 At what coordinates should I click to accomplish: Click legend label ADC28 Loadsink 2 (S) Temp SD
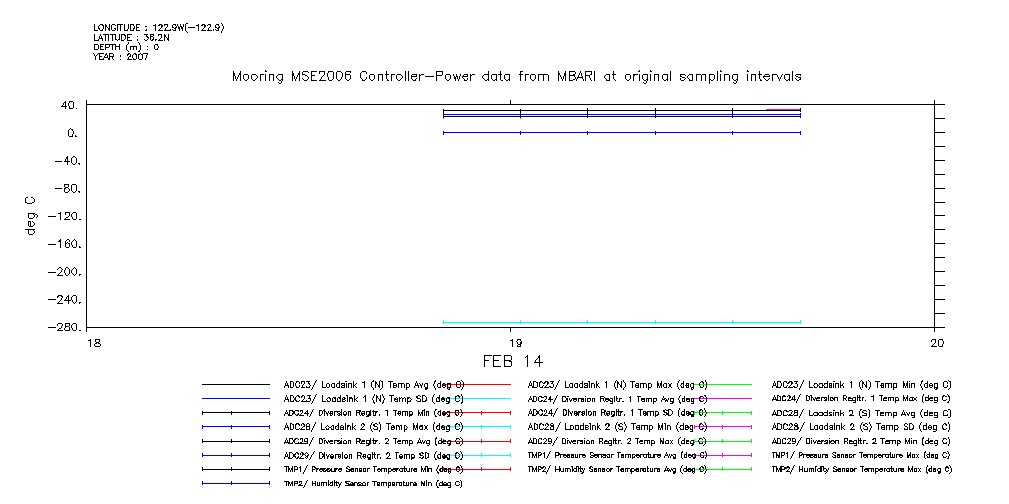point(860,426)
